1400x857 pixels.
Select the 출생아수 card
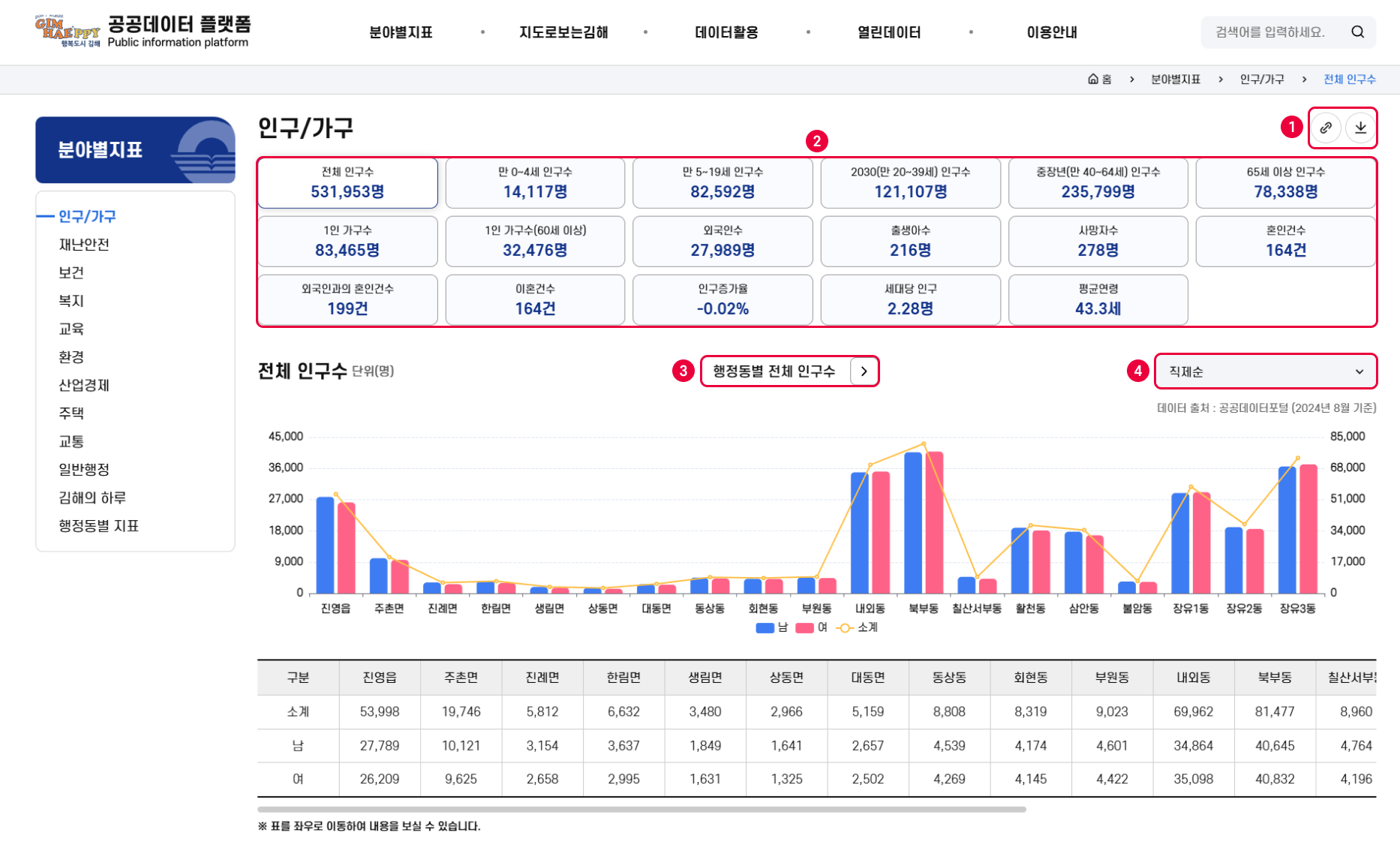910,241
